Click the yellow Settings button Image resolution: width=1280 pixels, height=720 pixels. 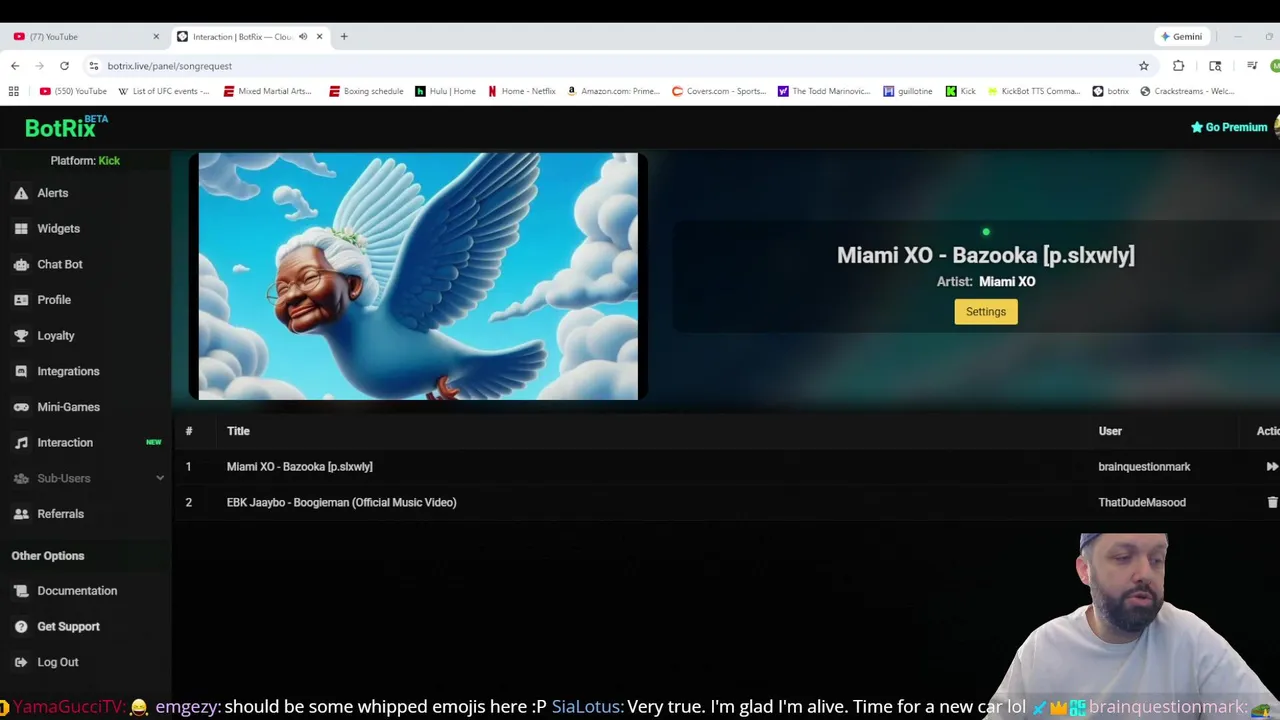tap(985, 312)
